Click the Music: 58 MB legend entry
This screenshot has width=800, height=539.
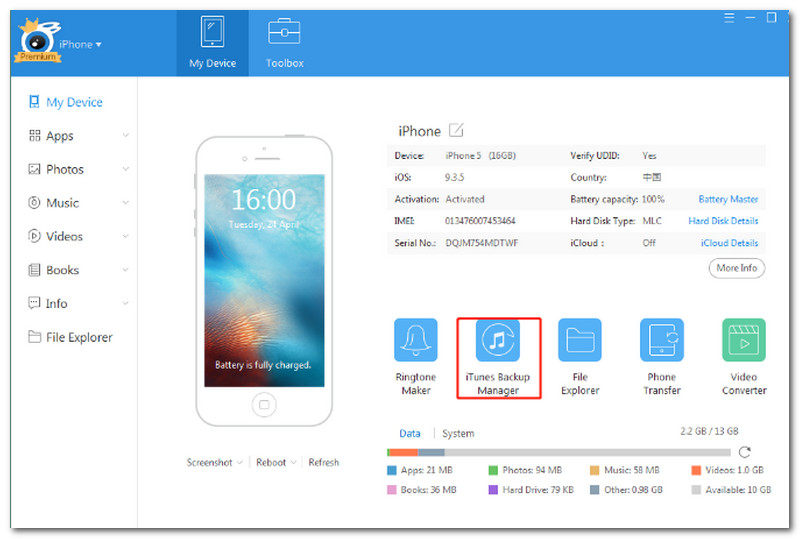tap(624, 470)
